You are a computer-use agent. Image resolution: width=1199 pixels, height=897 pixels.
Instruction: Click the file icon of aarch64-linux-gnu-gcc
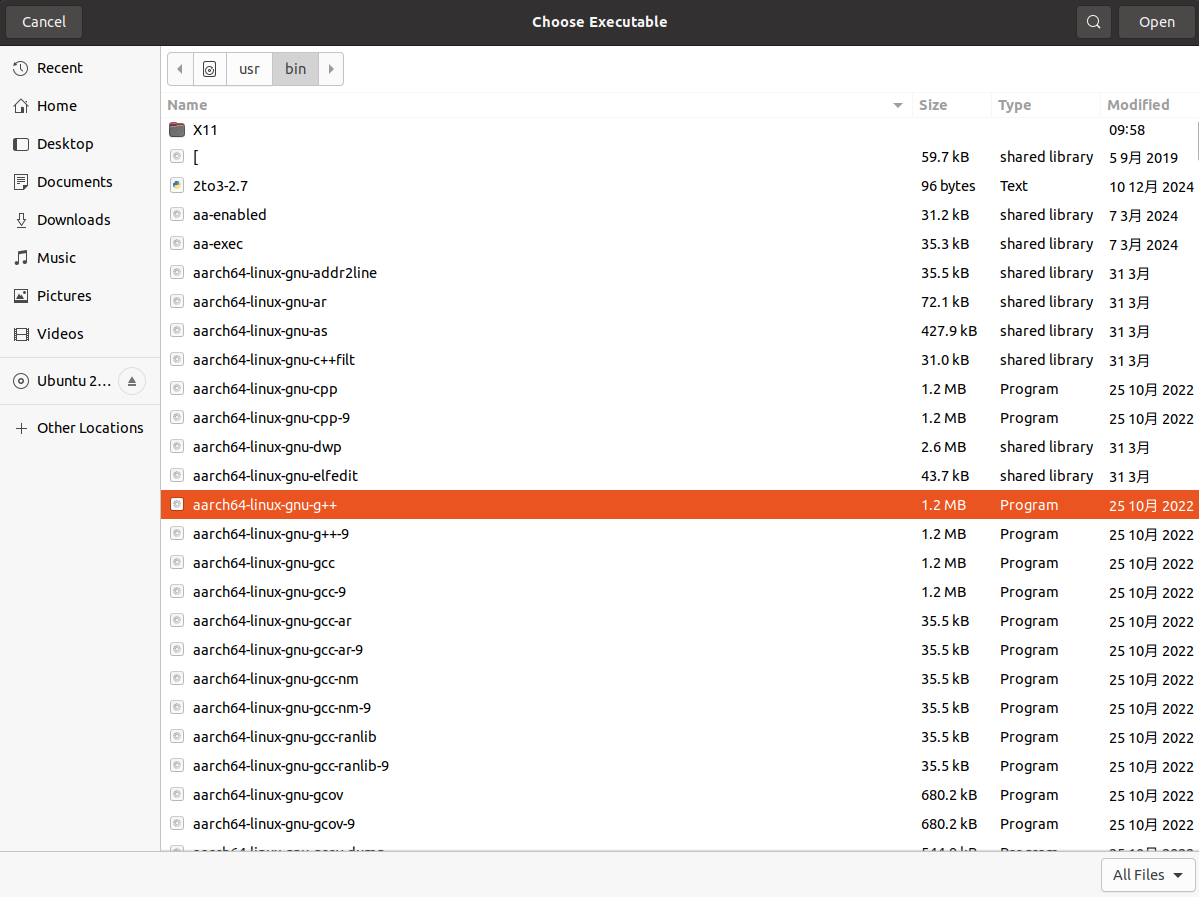click(177, 562)
